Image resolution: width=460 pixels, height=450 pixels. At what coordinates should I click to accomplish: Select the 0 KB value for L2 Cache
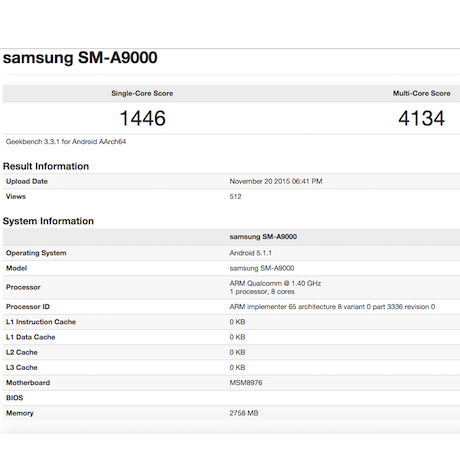click(237, 352)
